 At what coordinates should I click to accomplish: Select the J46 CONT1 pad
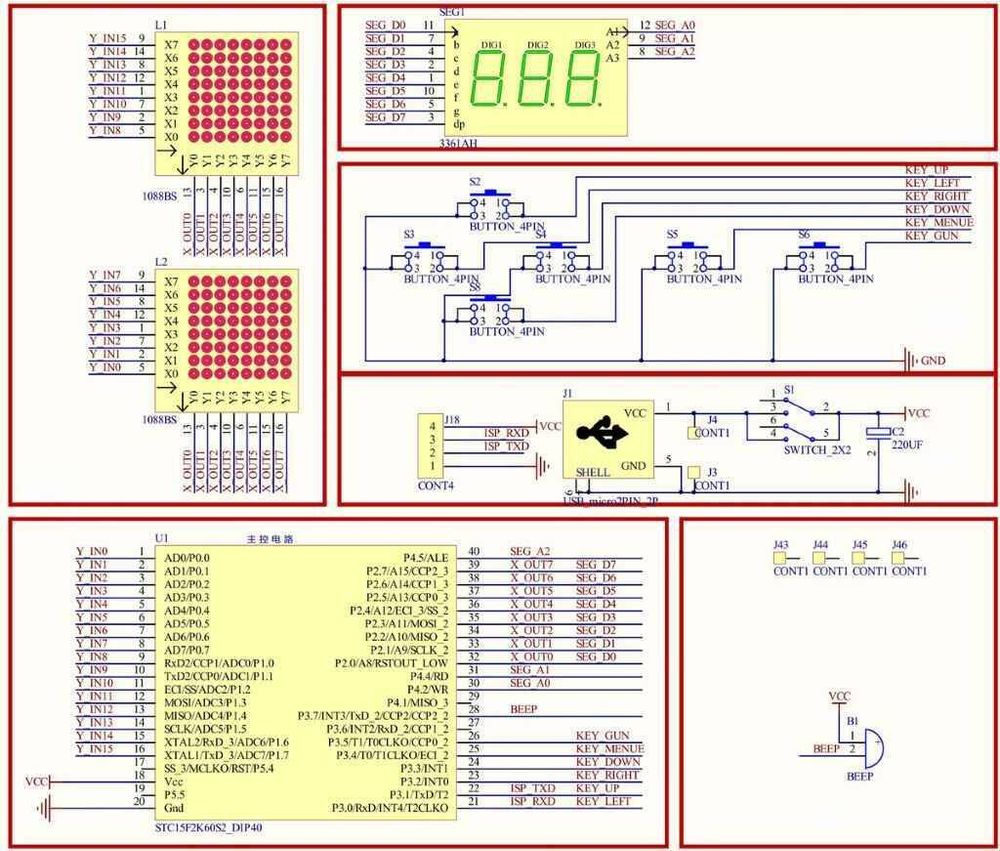898,558
